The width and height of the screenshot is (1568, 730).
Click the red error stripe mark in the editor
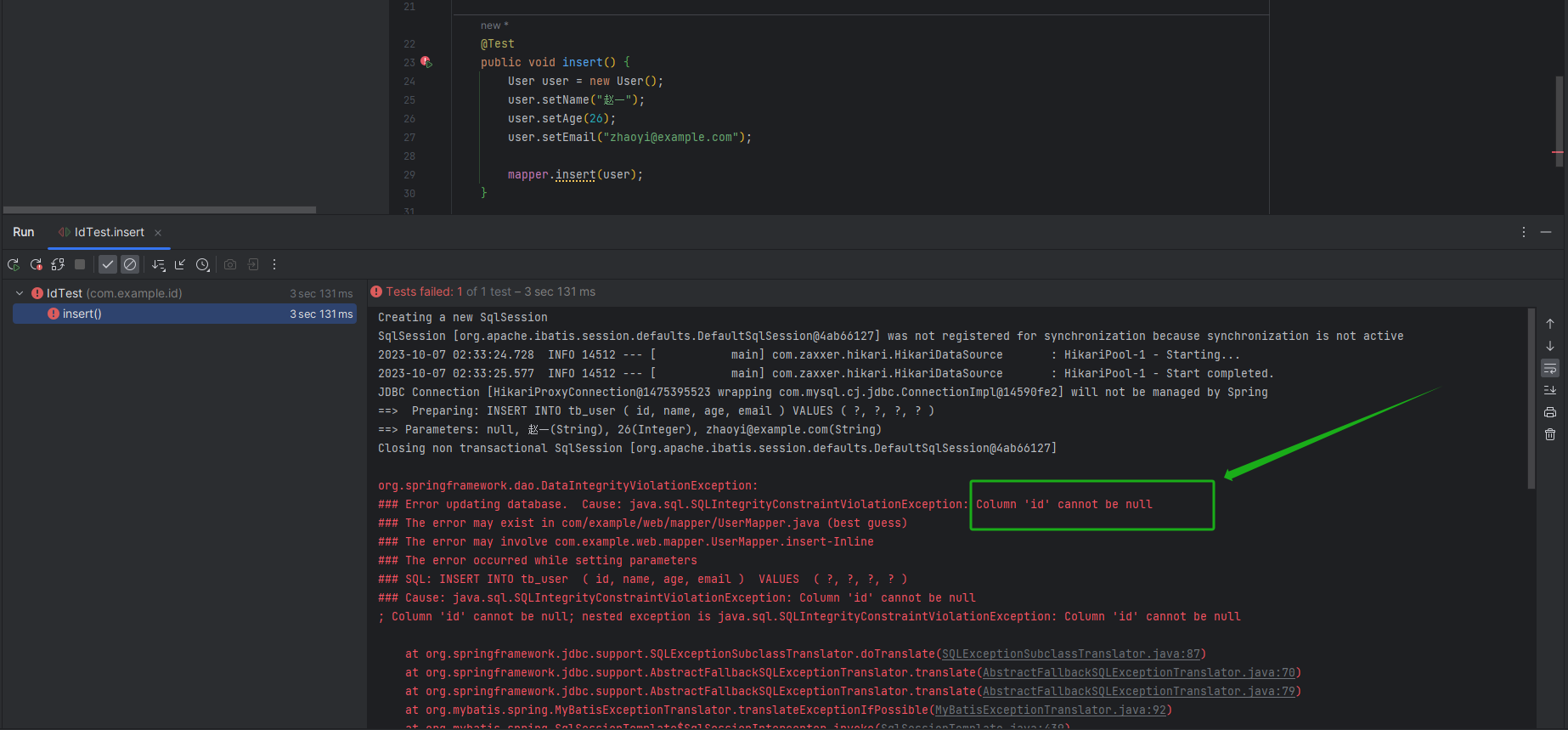[1558, 152]
